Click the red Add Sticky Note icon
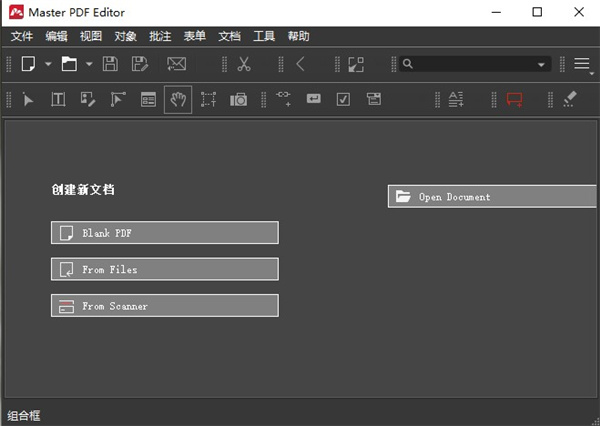This screenshot has height=426, width=600. tap(514, 100)
